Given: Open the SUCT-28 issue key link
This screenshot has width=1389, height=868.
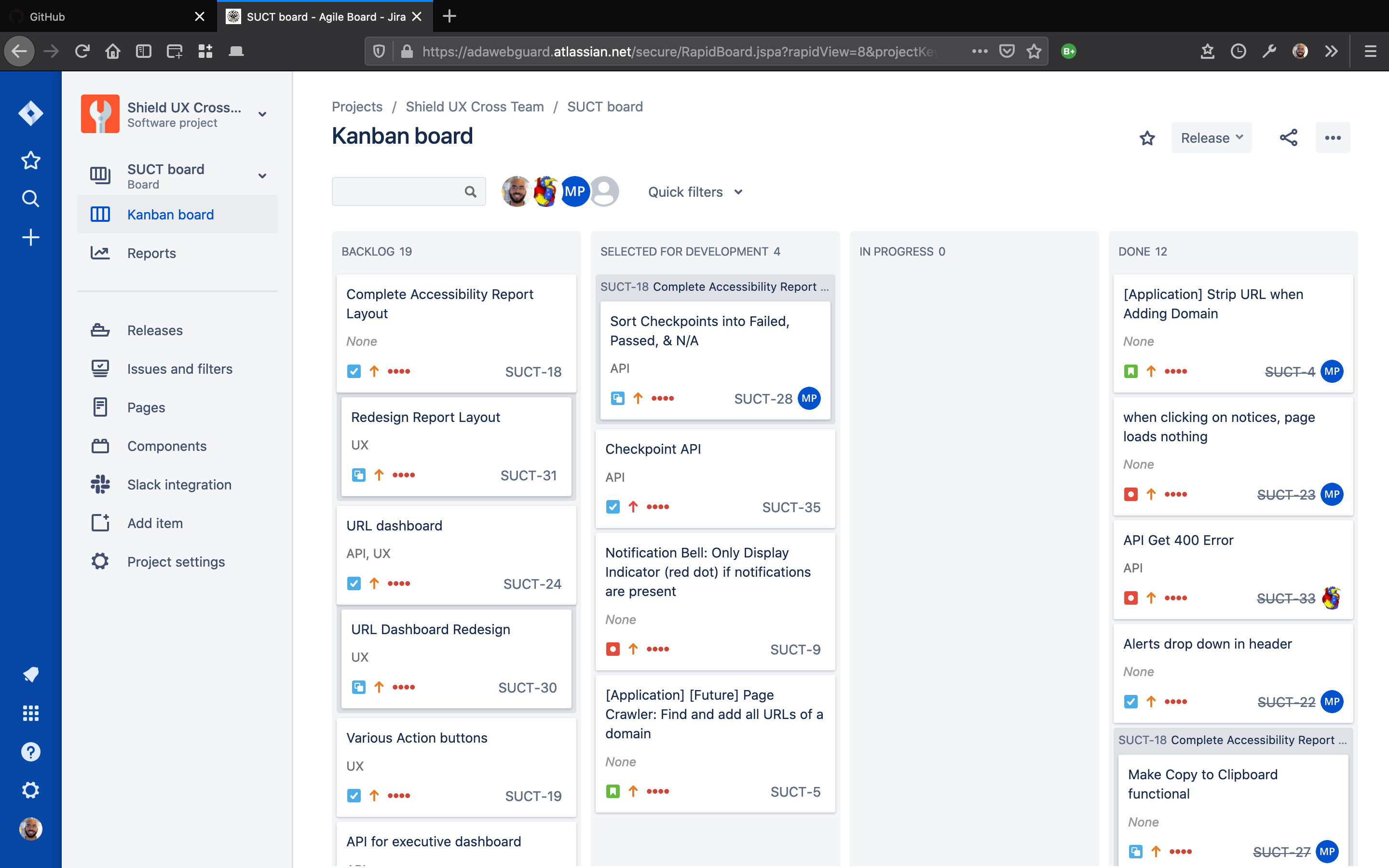Looking at the screenshot, I should click(x=763, y=398).
